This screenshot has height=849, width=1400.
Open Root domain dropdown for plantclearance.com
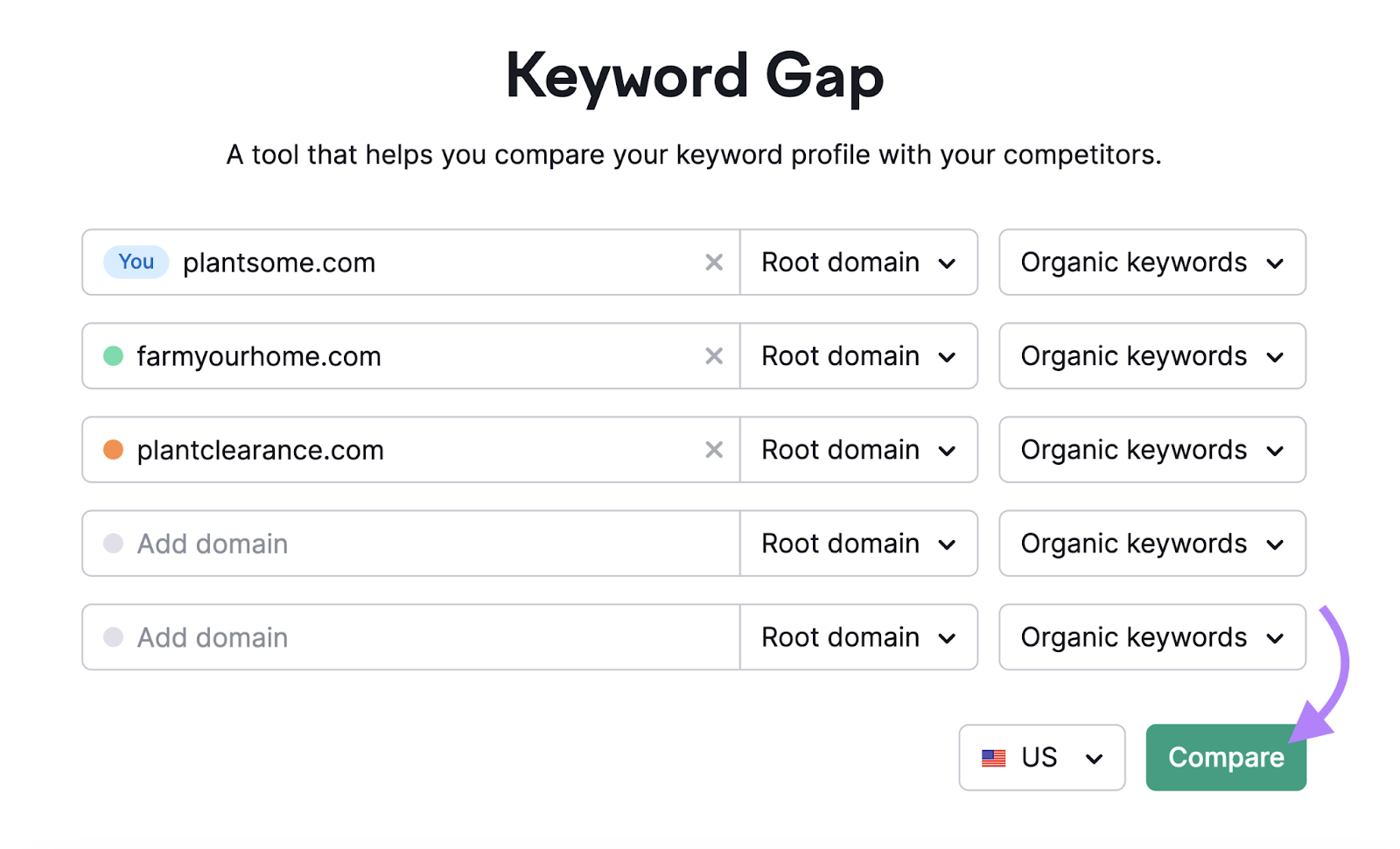(x=859, y=450)
